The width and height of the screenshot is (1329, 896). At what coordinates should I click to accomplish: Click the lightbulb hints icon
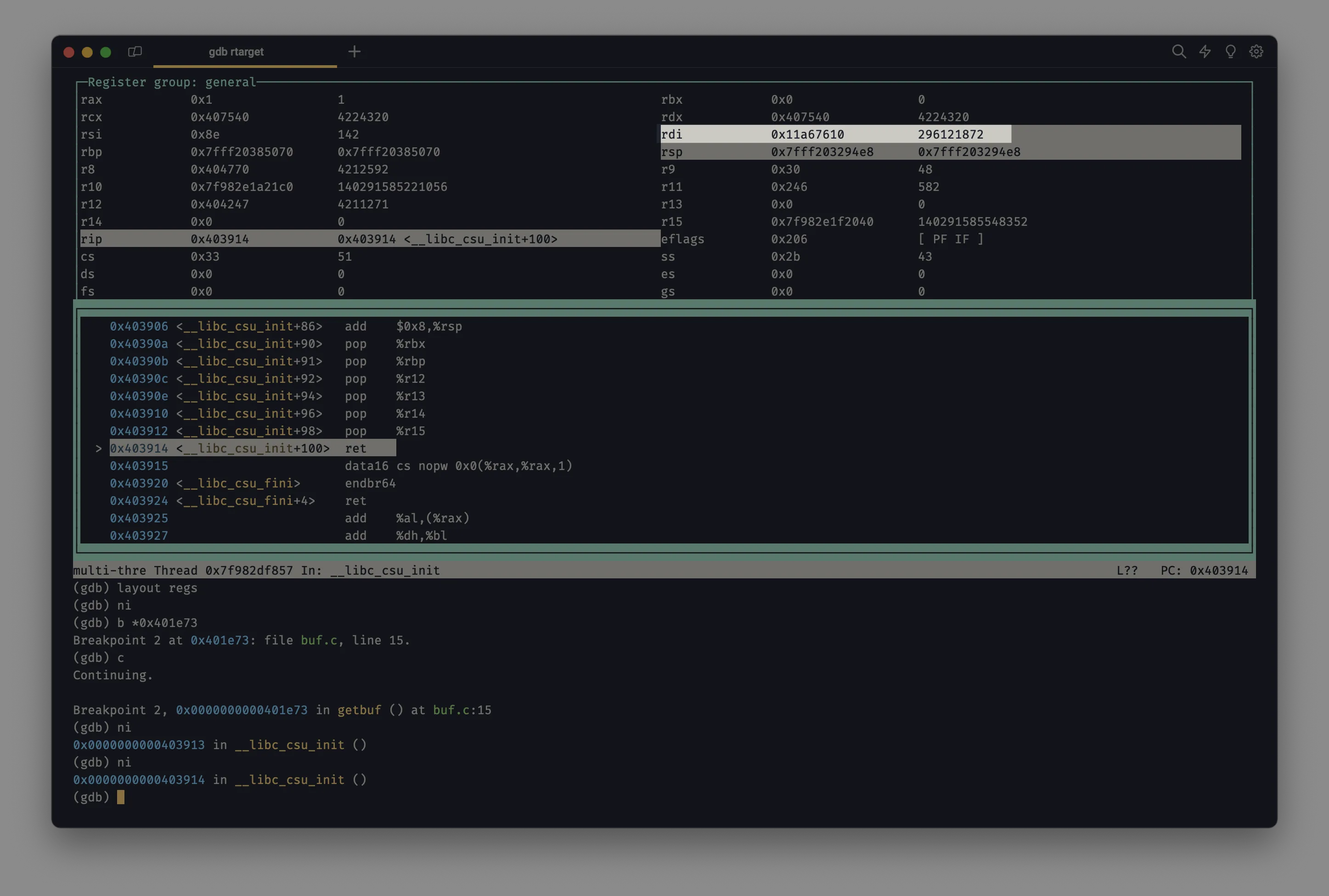coord(1231,51)
